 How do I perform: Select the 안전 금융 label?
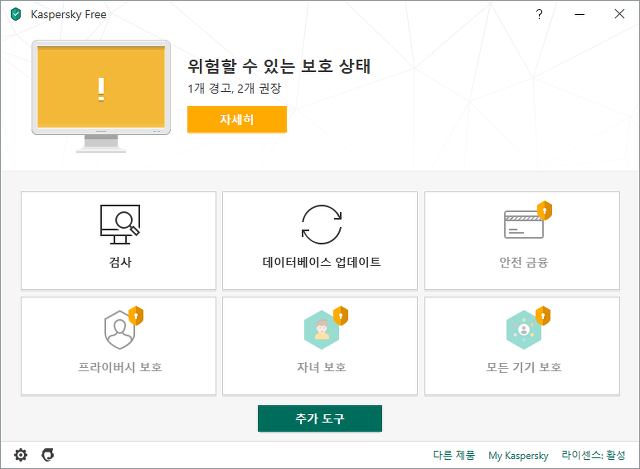524,262
